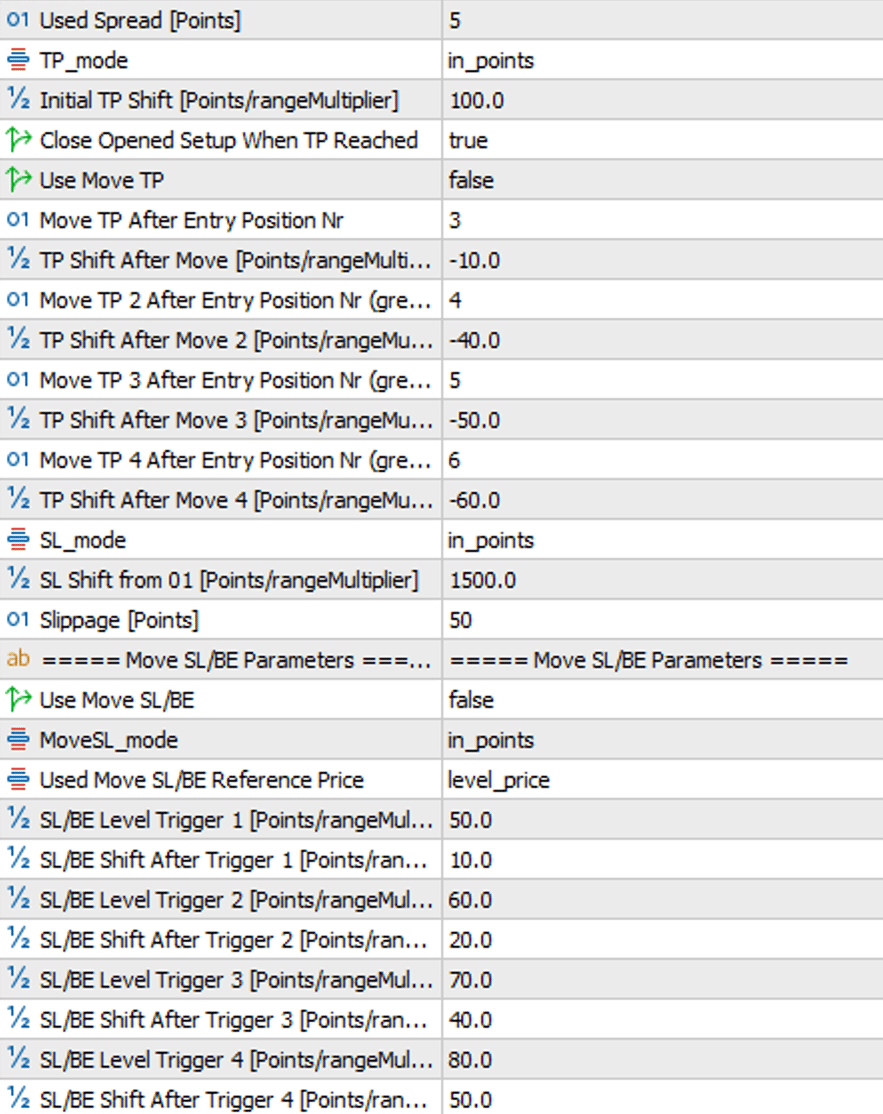Click the fraction icon beside SL/BE Level Trigger 3
This screenshot has width=883, height=1114.
[x=18, y=979]
